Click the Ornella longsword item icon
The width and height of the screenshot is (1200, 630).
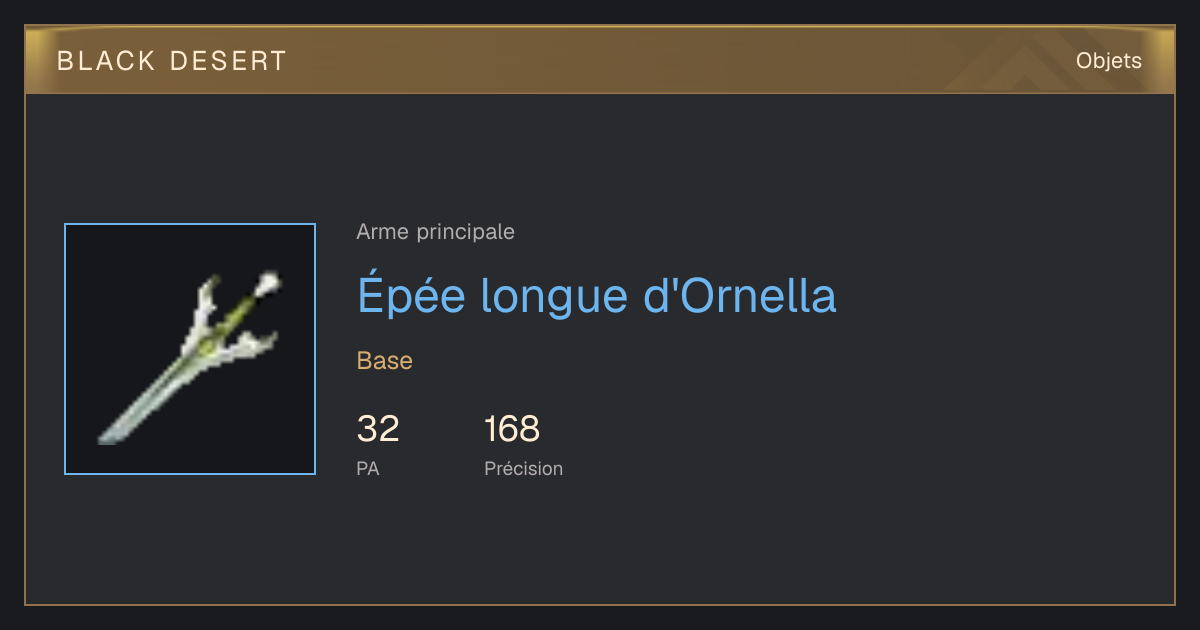[x=190, y=349]
